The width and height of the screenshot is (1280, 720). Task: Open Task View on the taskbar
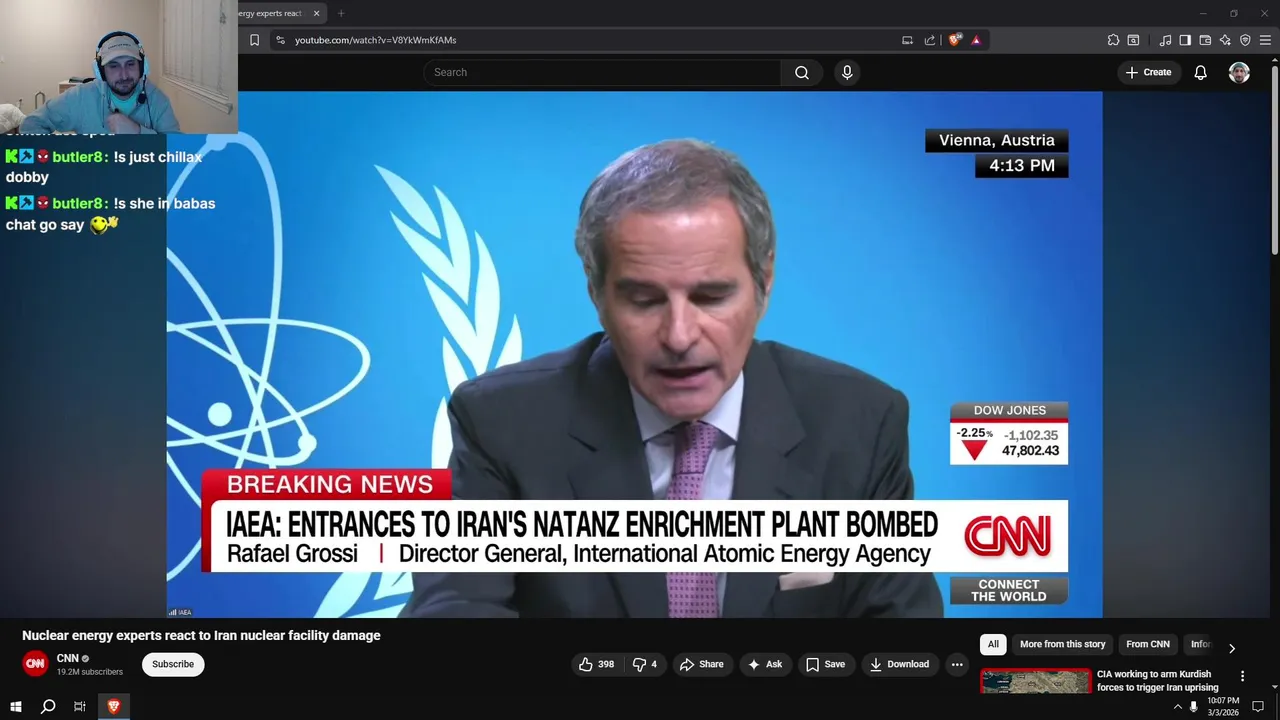click(x=80, y=707)
